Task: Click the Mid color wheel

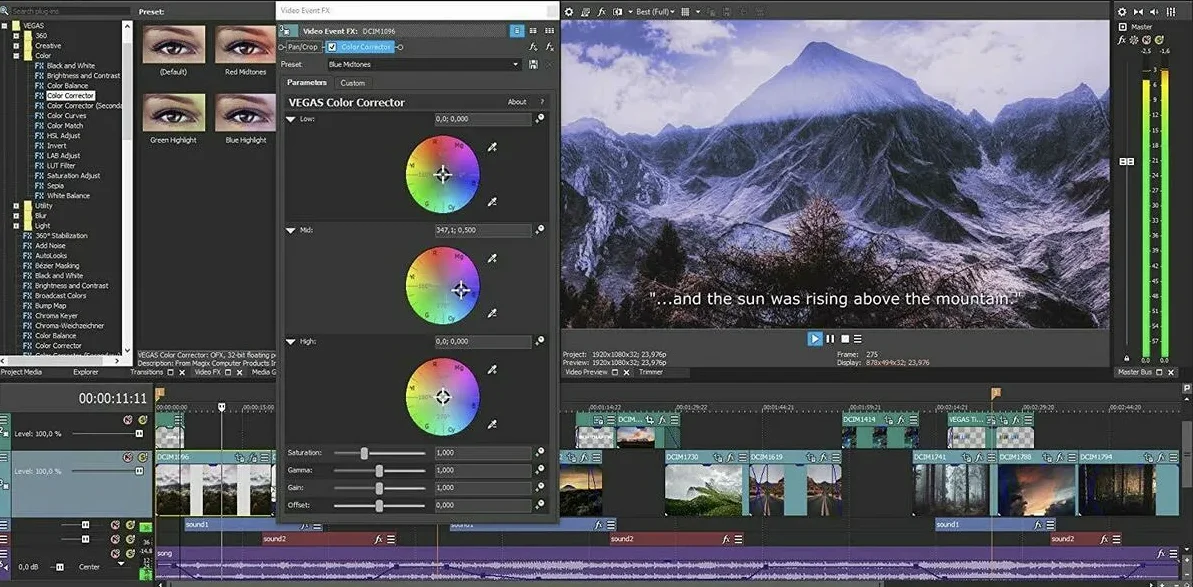Action: pyautogui.click(x=443, y=286)
